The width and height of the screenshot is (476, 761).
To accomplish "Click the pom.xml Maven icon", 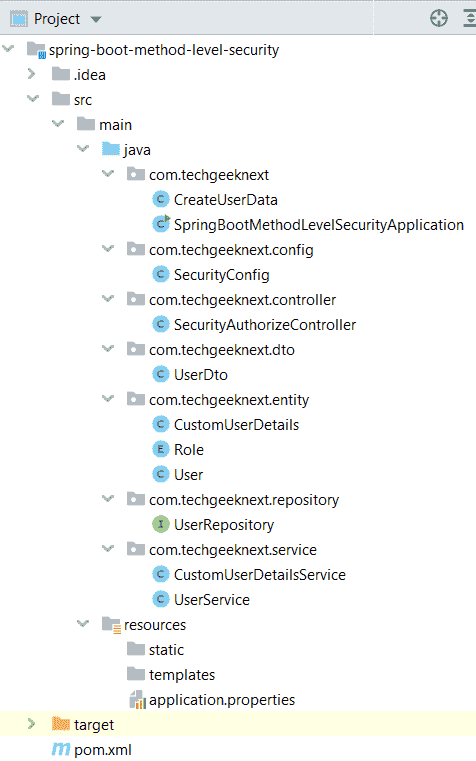I will point(61,749).
